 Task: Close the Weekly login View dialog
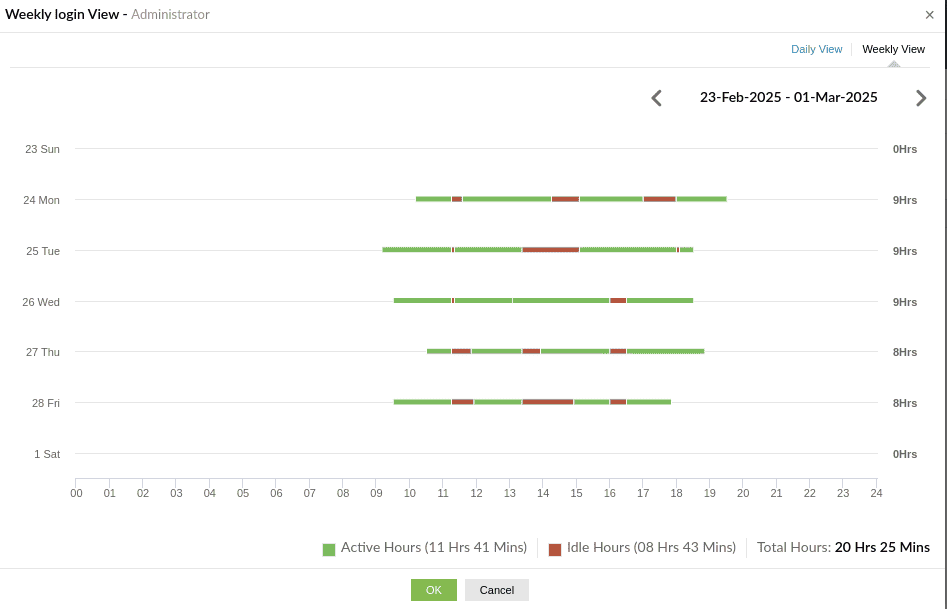pyautogui.click(x=929, y=14)
